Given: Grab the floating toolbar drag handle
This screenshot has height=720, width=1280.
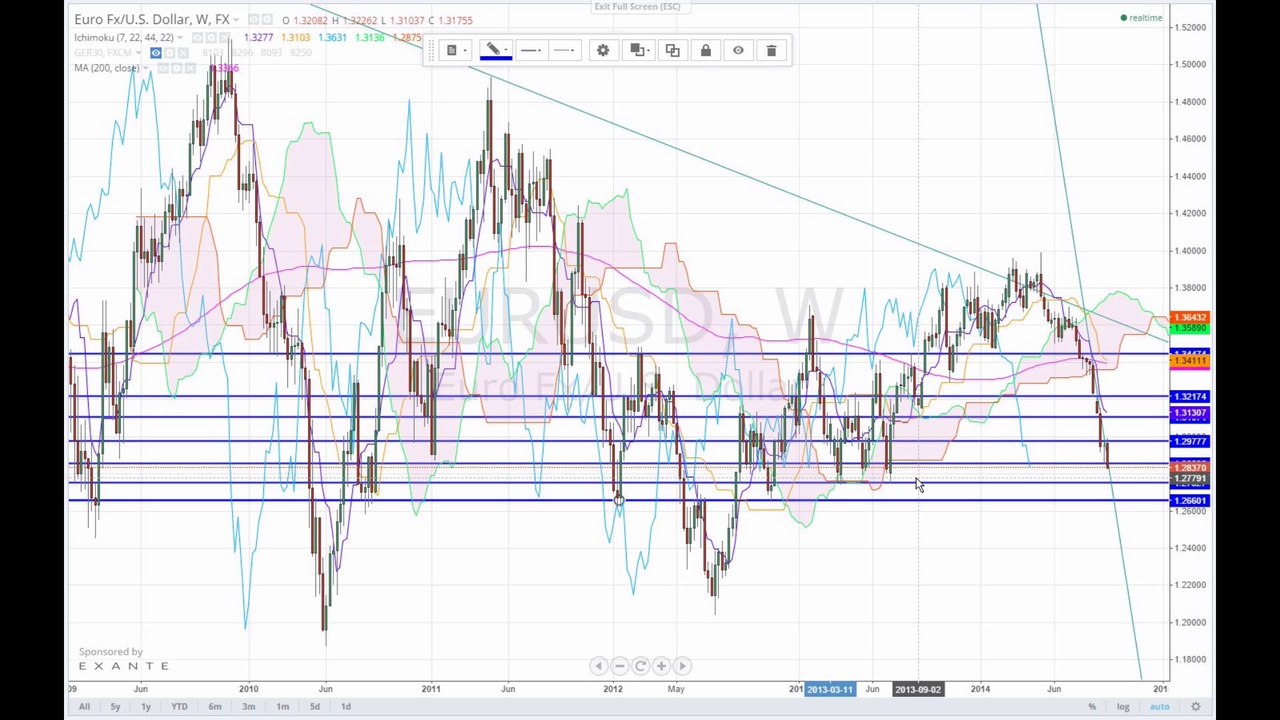Looking at the screenshot, I should pyautogui.click(x=431, y=50).
